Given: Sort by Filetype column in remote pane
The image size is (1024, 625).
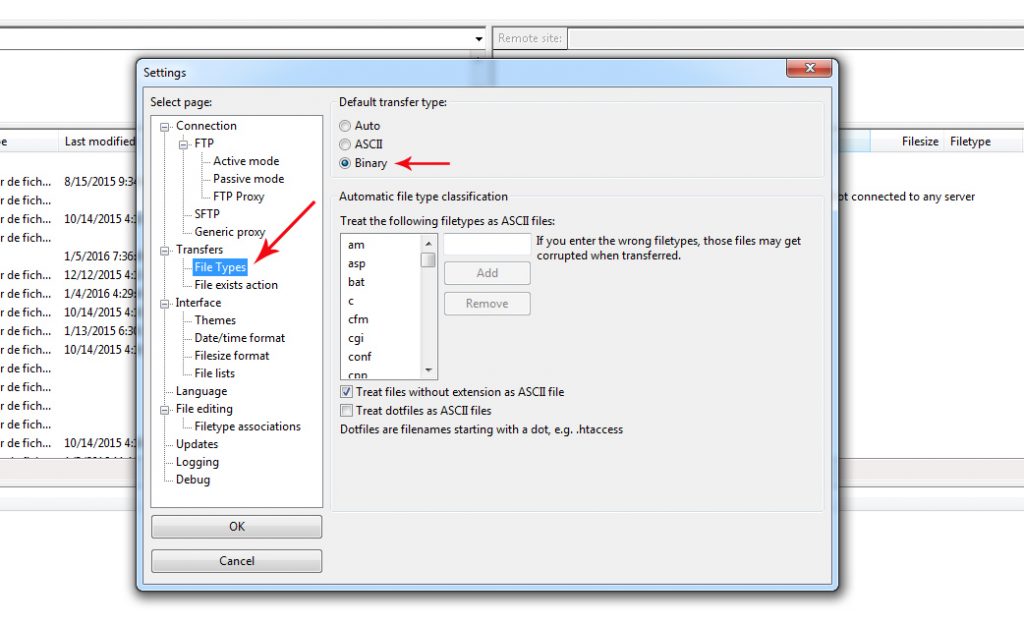Looking at the screenshot, I should 970,142.
